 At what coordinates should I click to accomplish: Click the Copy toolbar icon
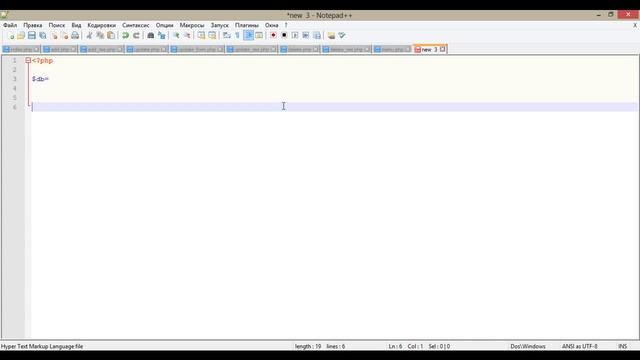click(100, 36)
